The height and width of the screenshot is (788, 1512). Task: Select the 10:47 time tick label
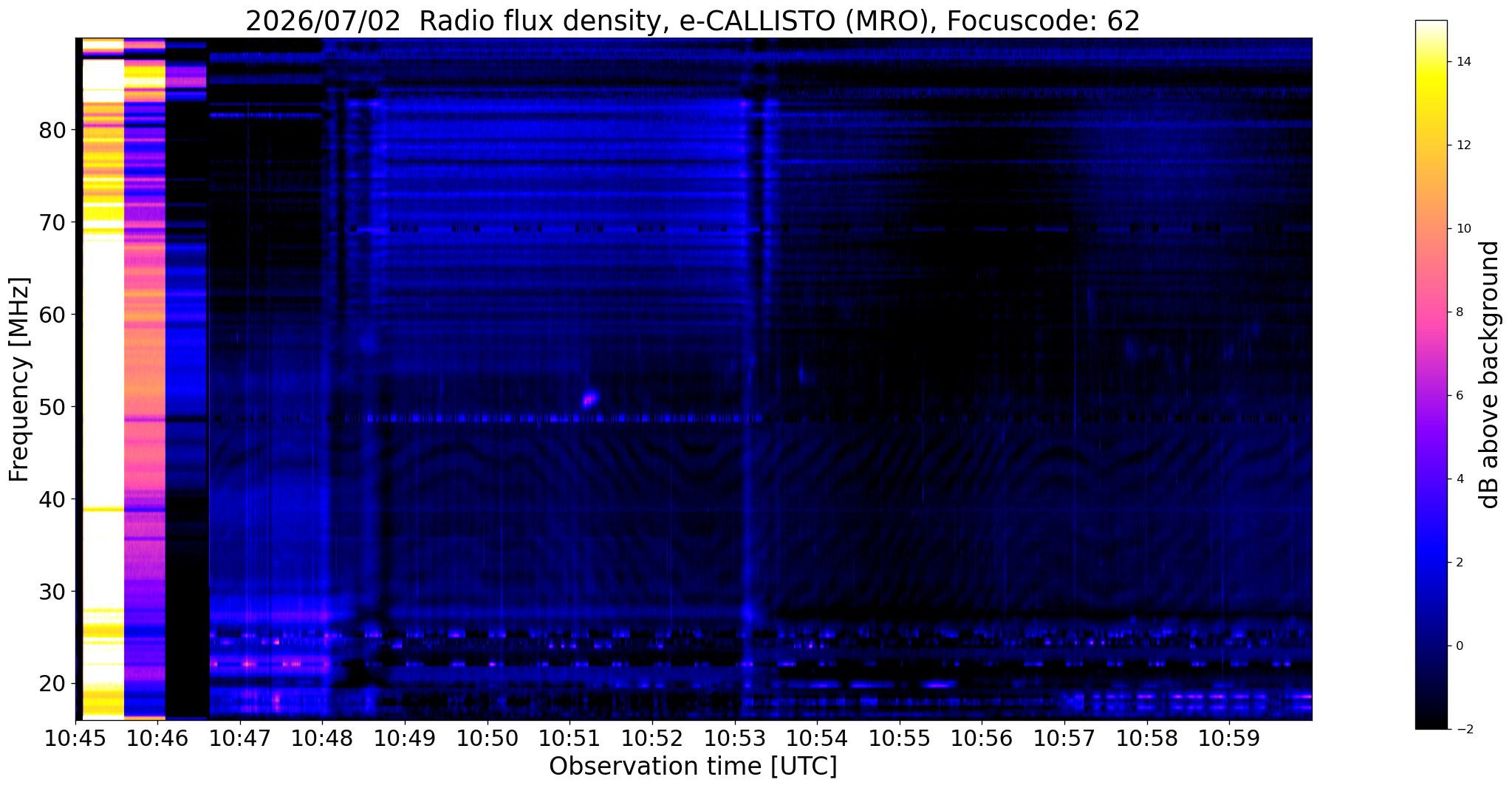point(240,738)
